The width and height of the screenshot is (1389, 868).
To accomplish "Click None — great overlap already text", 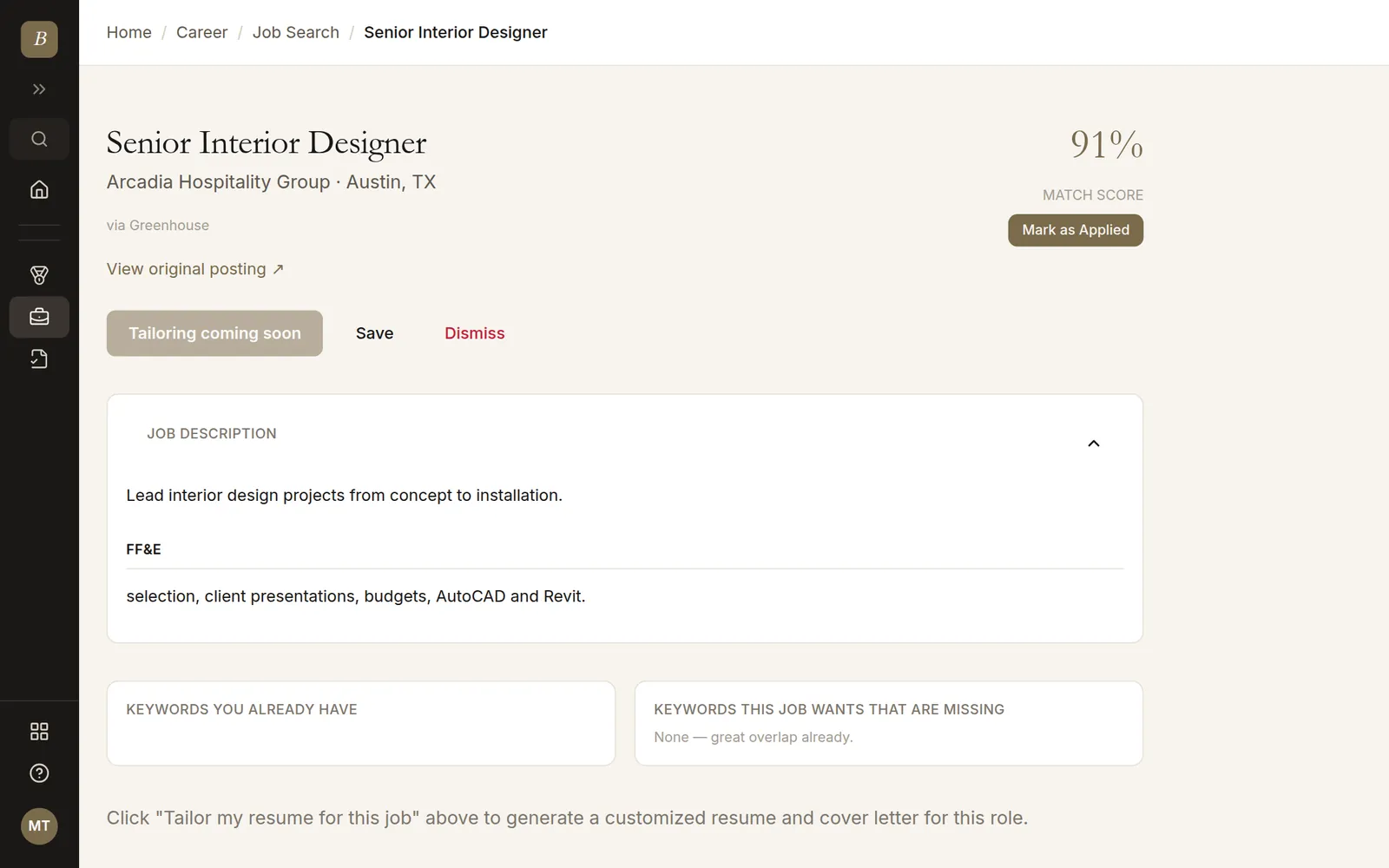I will tap(754, 737).
